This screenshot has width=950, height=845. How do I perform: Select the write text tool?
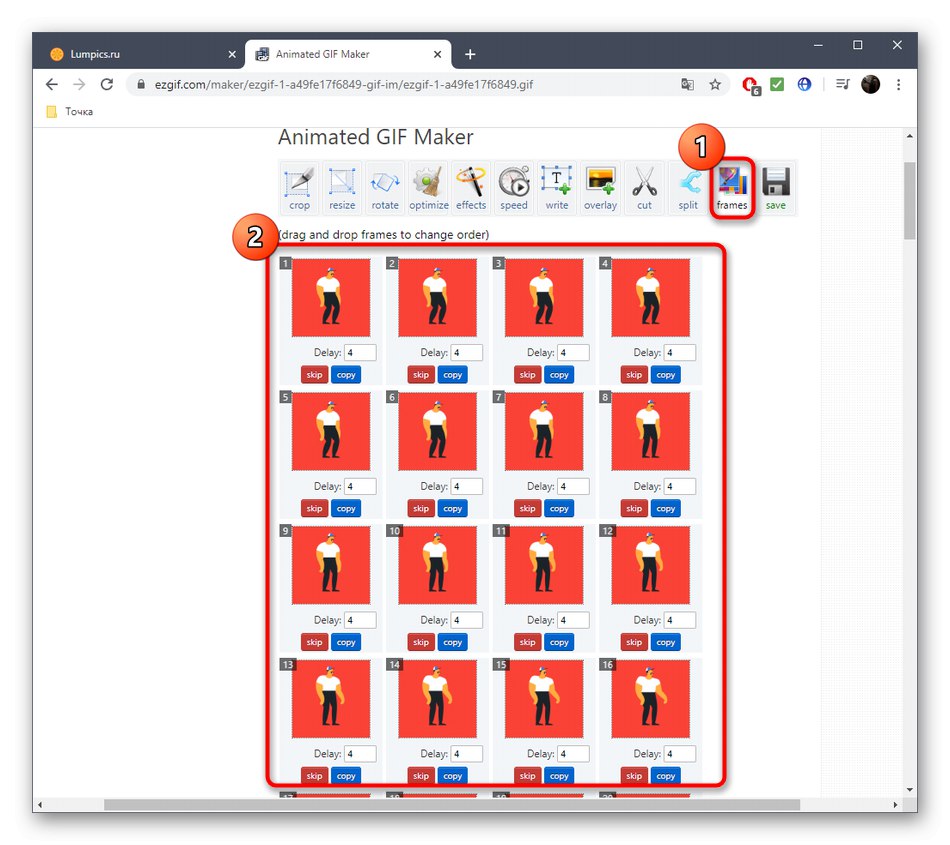coord(557,188)
